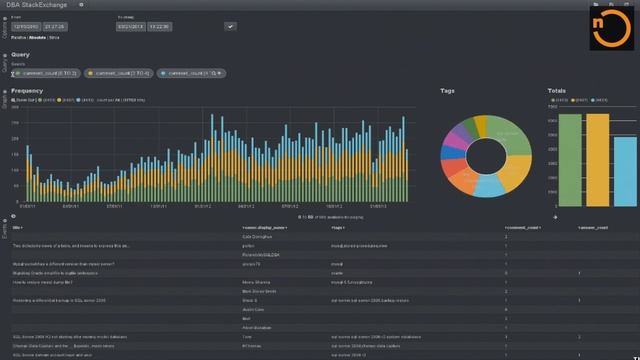The width and height of the screenshot is (640, 360).
Task: Edit the To date field
Action: (x=131, y=27)
